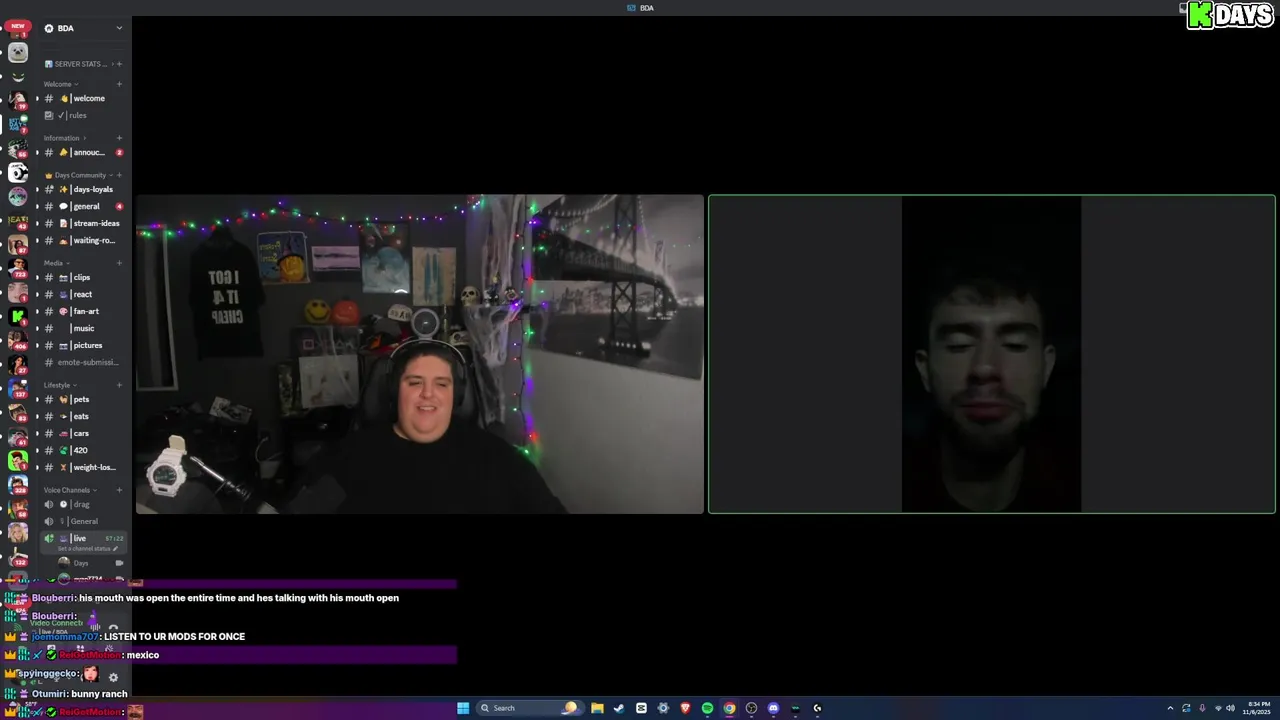Collapse the Lifestyle category

pyautogui.click(x=60, y=385)
